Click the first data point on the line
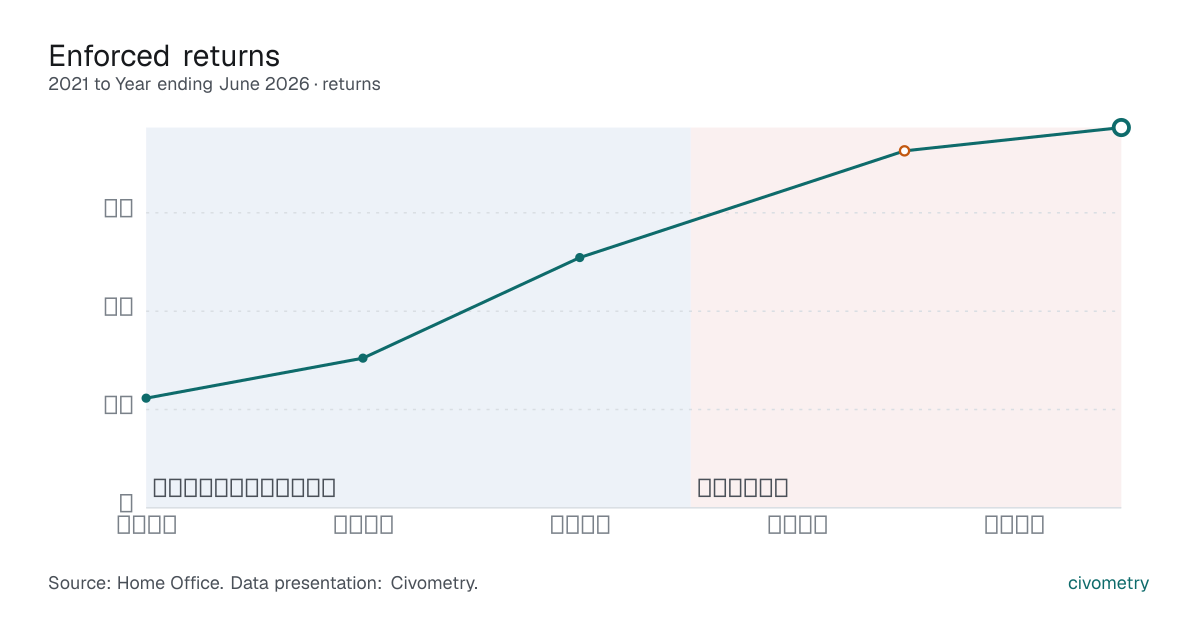The height and width of the screenshot is (630, 1200). coord(146,398)
